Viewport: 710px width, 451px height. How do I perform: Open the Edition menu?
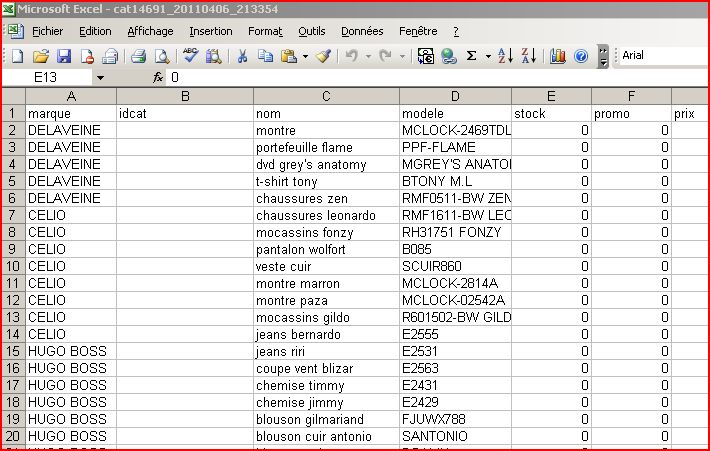tap(95, 31)
